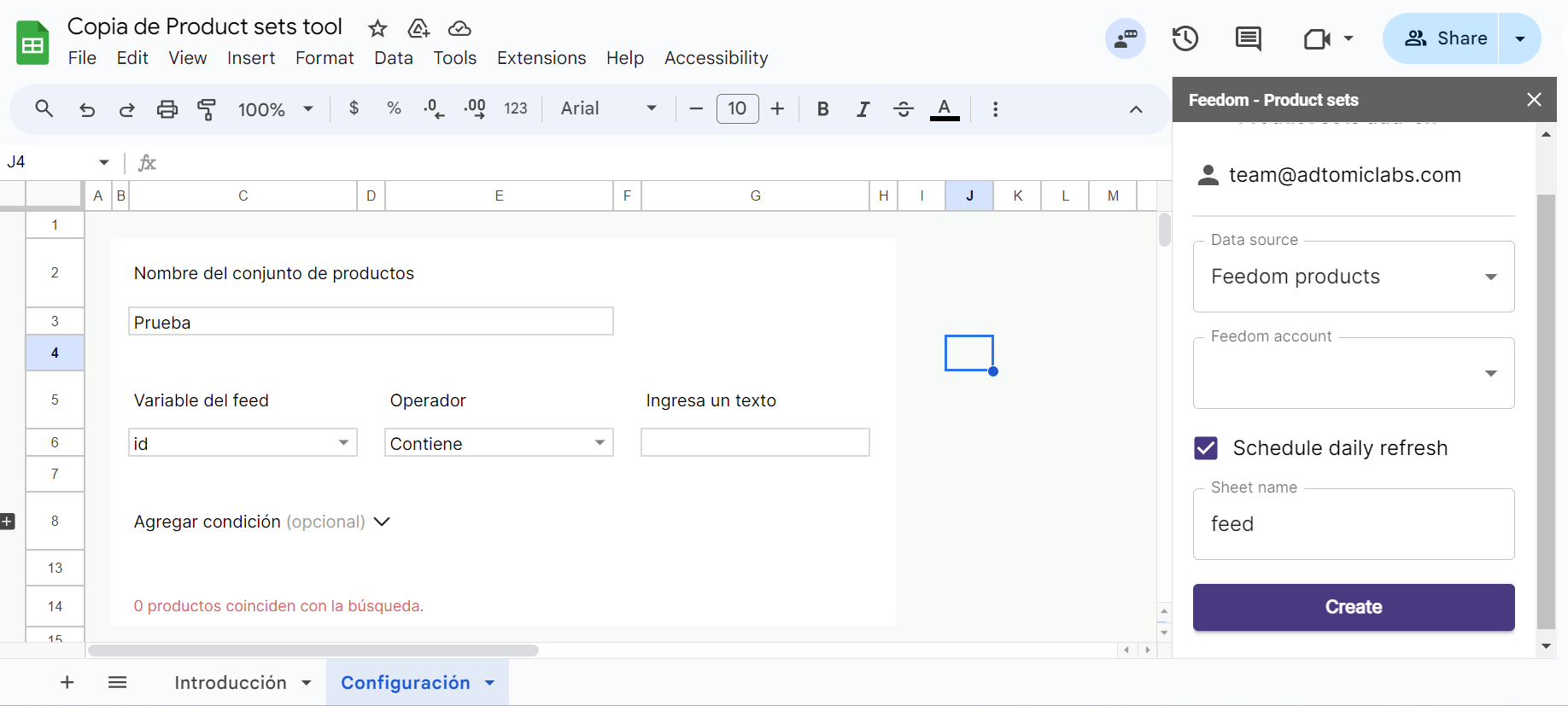Open the File menu
Viewport: 1568px width, 706px height.
tap(82, 58)
